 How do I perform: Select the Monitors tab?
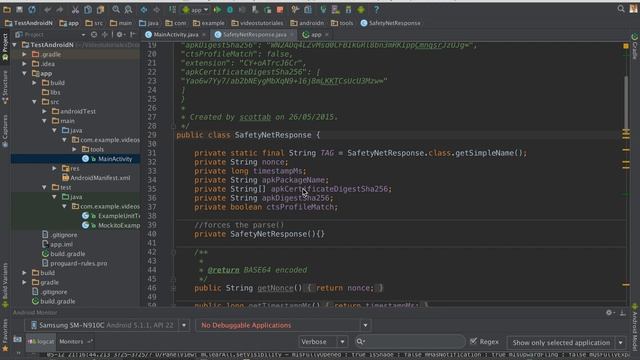[76, 342]
